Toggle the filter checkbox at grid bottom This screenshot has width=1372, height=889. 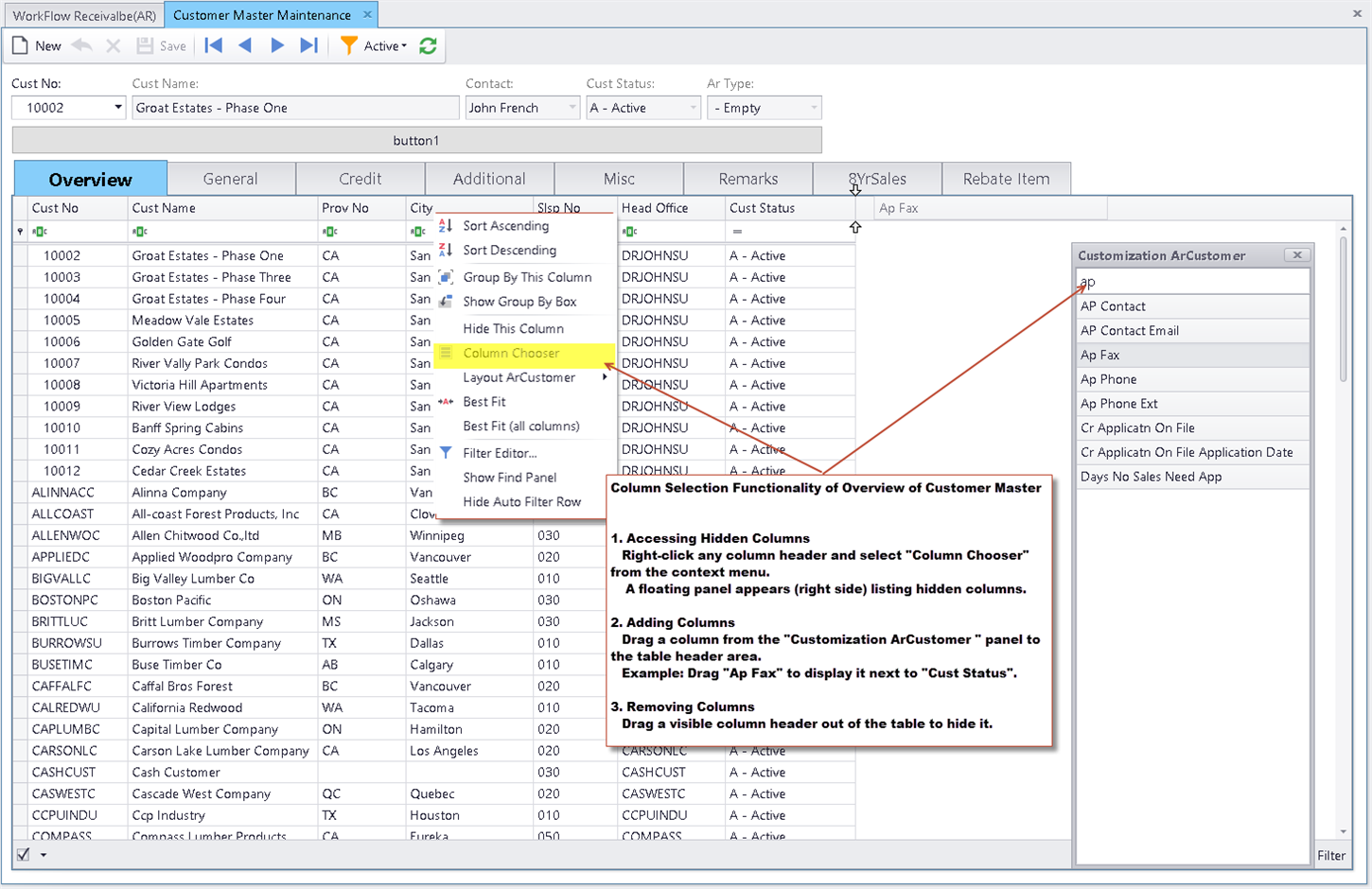pyautogui.click(x=24, y=854)
